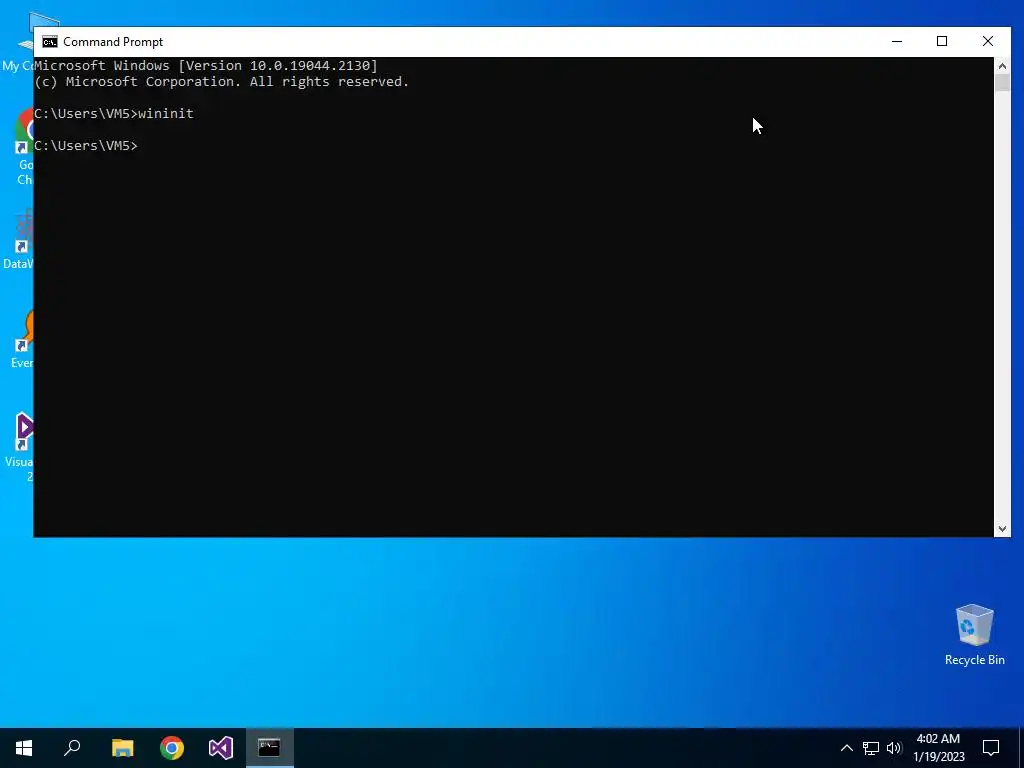
Task: Minimize the Command Prompt window
Action: [897, 41]
